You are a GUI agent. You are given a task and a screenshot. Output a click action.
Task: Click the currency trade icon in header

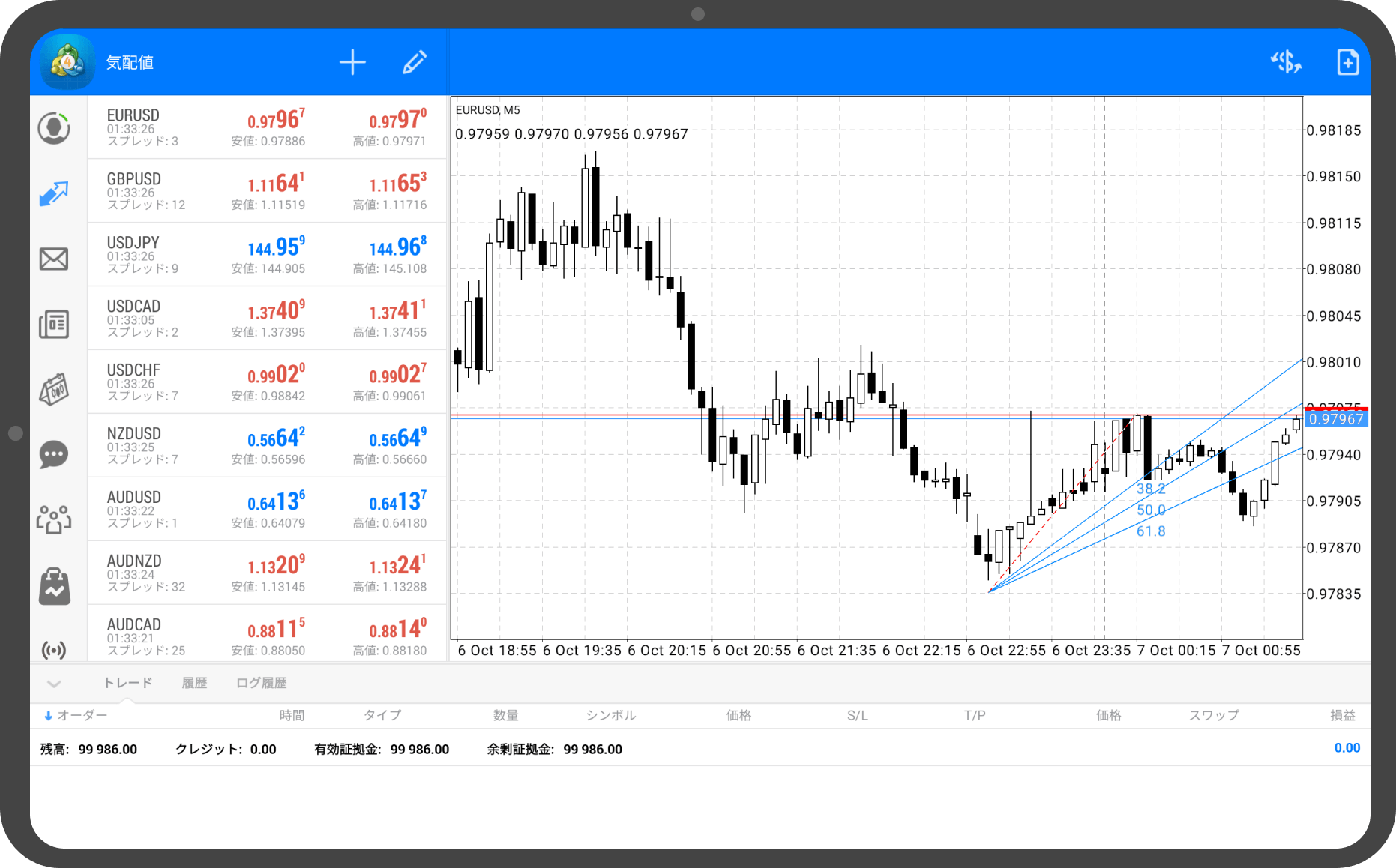coord(1285,62)
